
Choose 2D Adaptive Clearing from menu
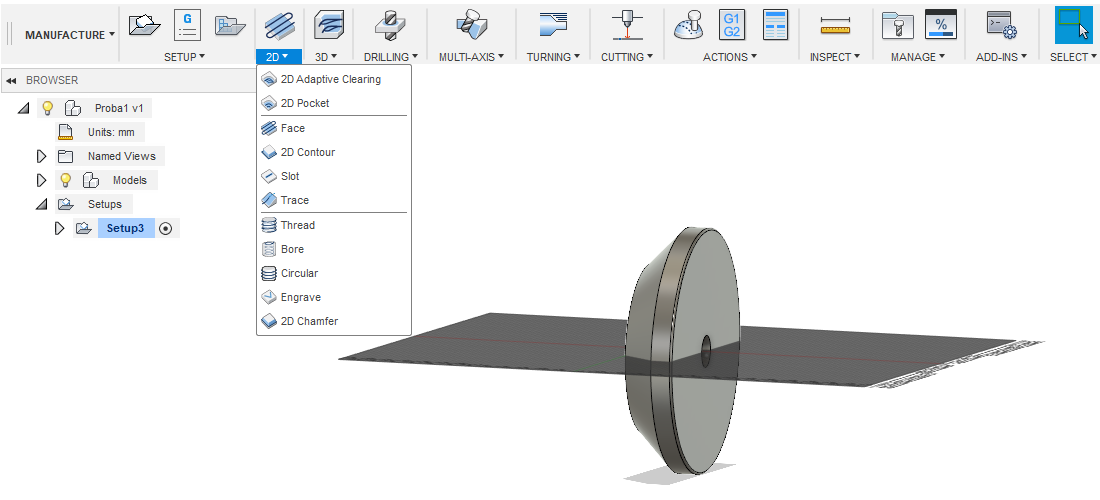[x=330, y=79]
